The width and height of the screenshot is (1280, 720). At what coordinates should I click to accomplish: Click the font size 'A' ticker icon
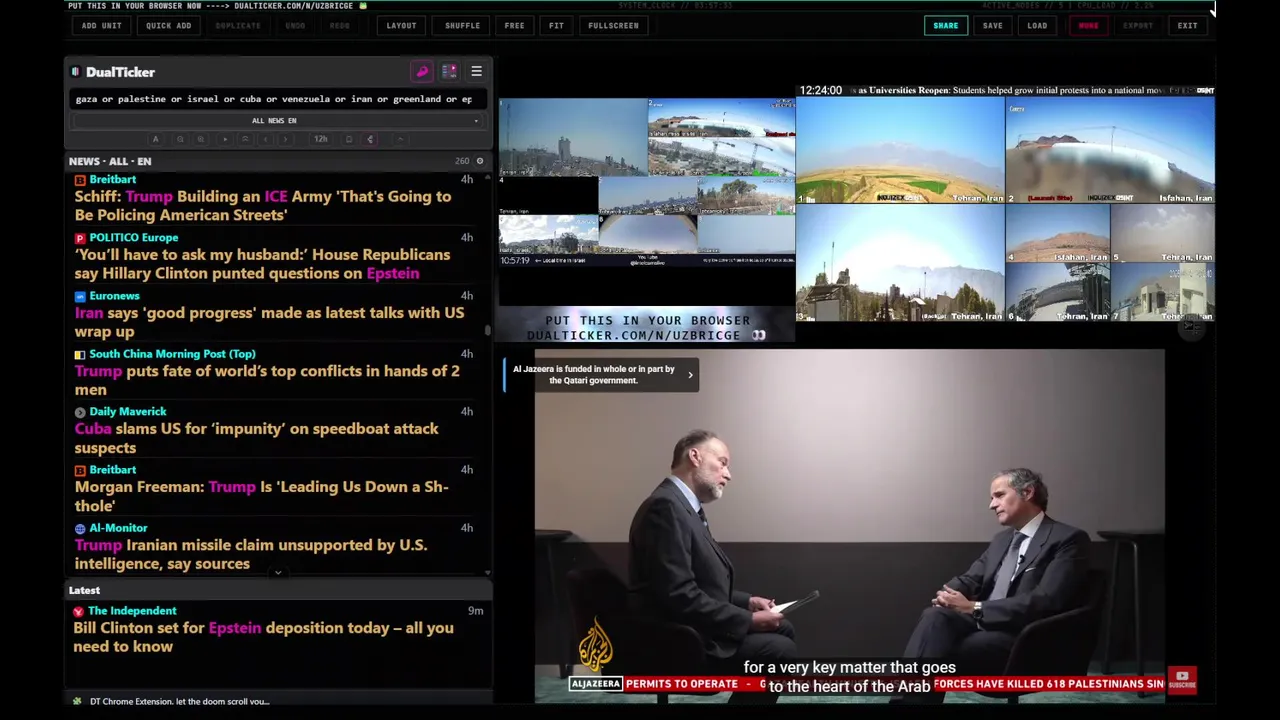[x=155, y=139]
